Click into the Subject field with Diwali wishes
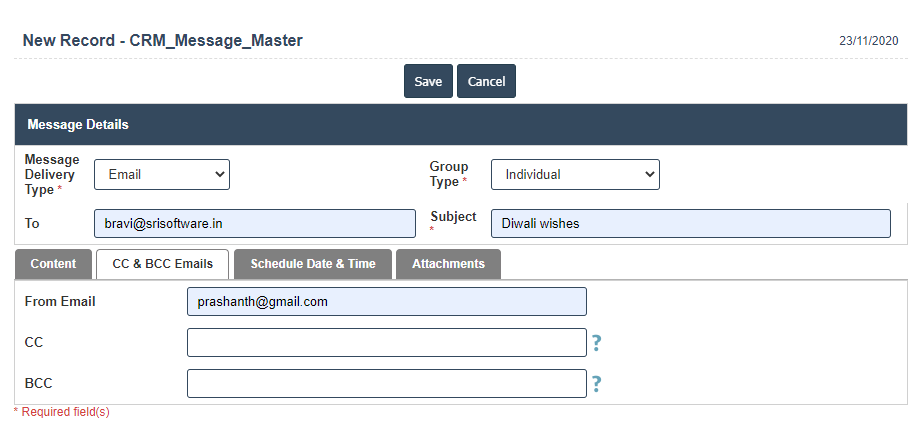921x433 pixels. coord(690,223)
